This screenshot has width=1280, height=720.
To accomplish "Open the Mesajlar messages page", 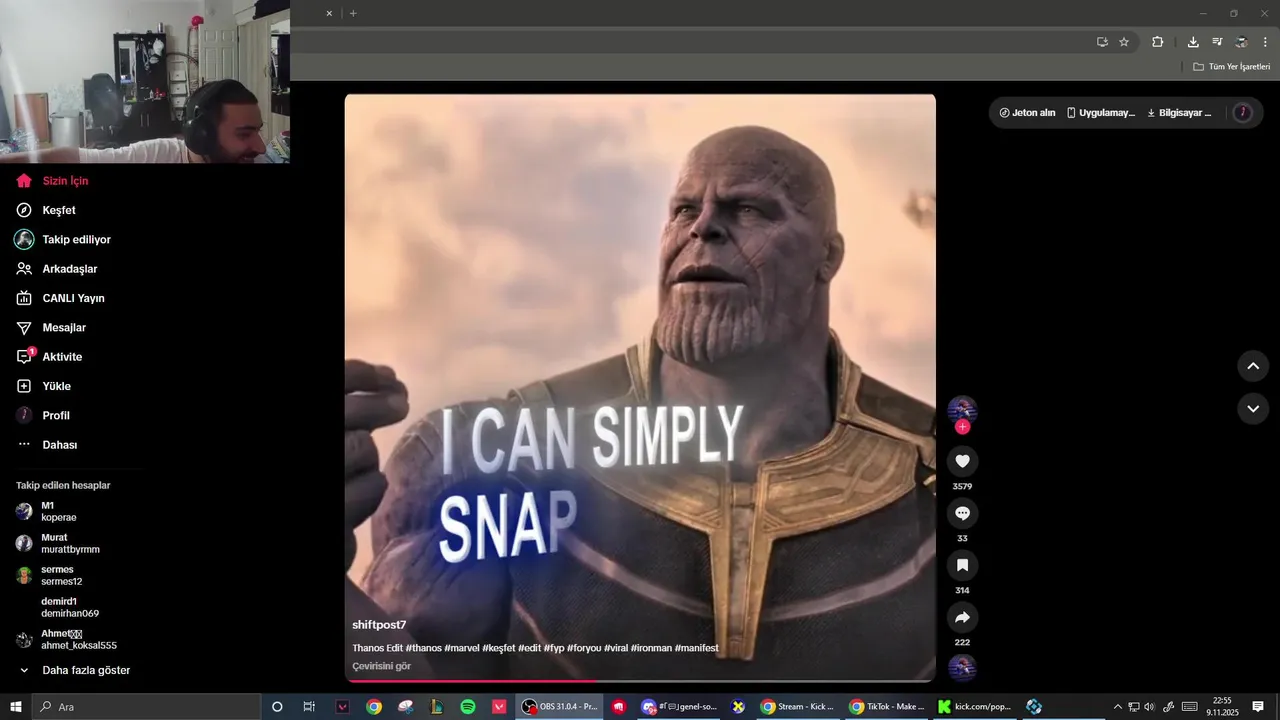I will [x=50, y=327].
